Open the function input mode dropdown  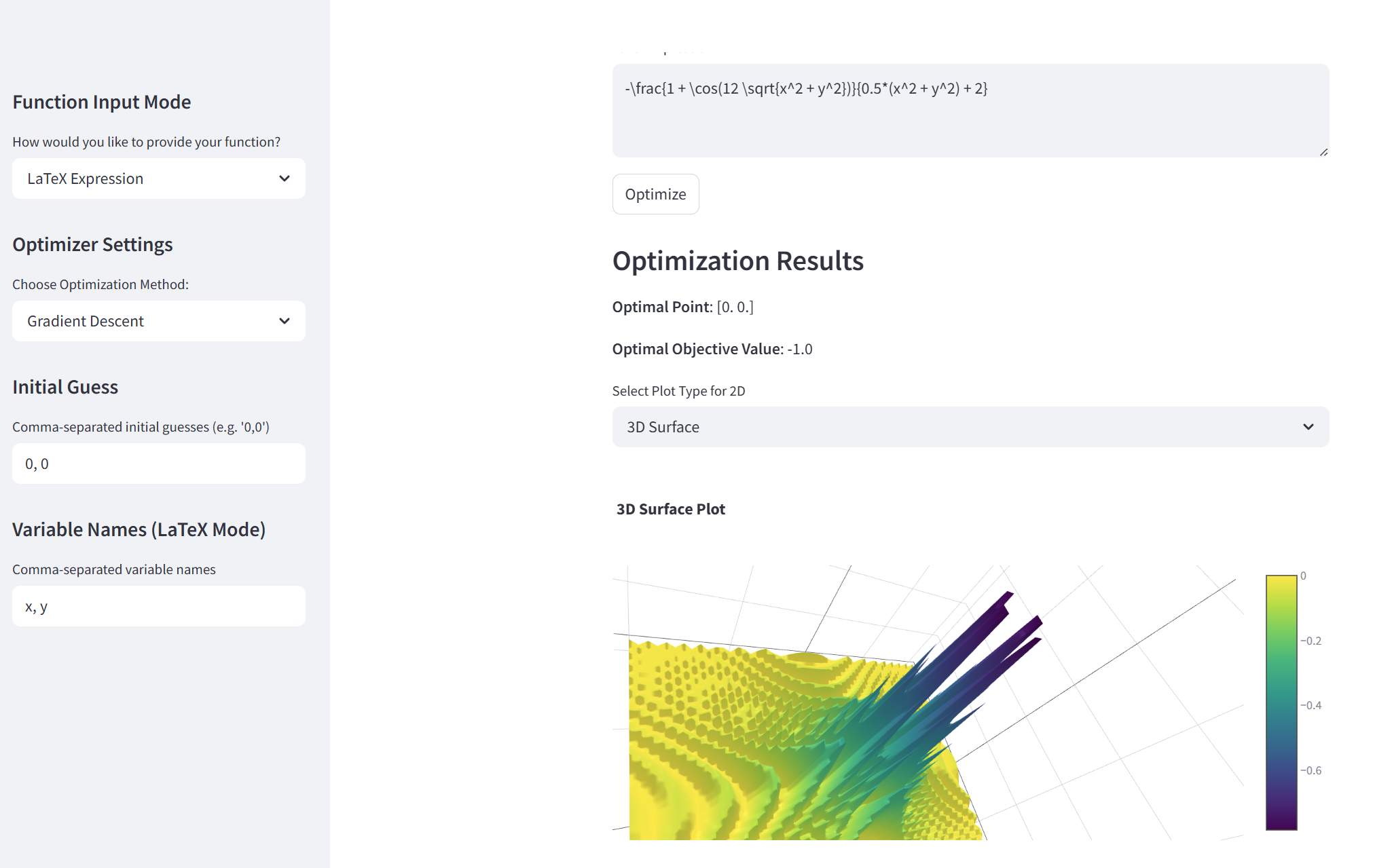tap(159, 178)
